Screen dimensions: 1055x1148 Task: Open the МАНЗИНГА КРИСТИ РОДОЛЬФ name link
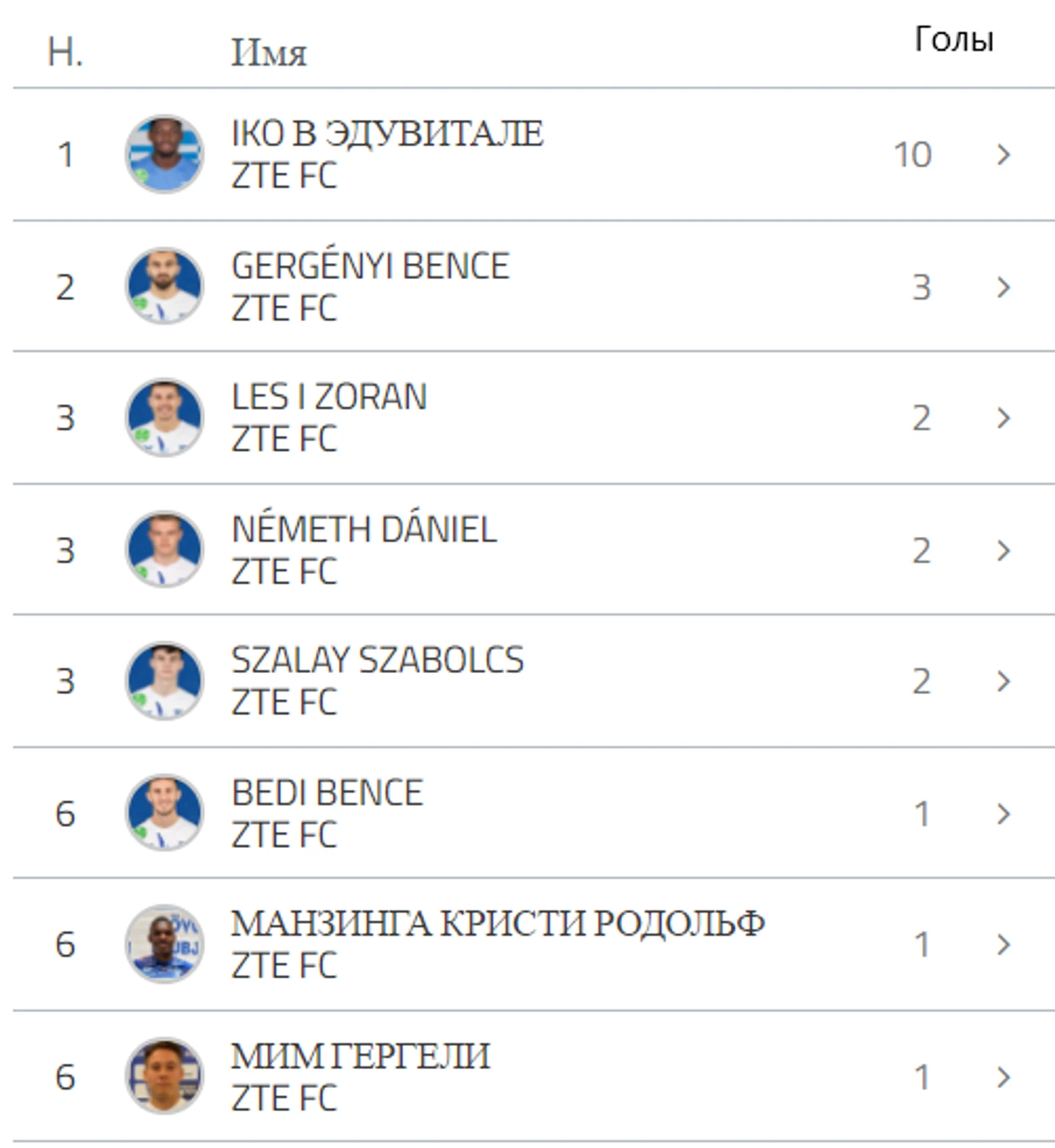497,923
